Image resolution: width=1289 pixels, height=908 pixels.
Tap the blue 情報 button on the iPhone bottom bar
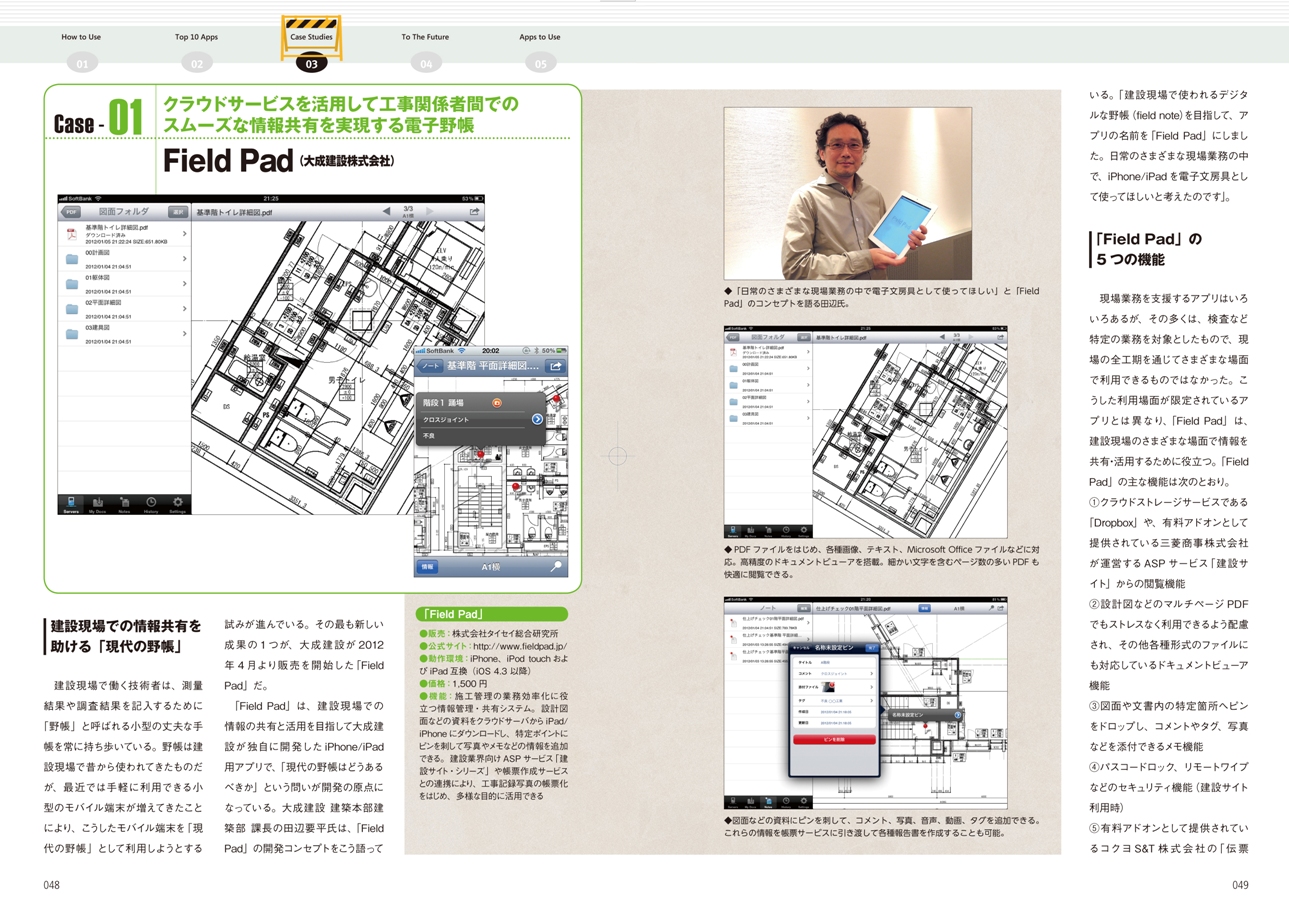(428, 566)
